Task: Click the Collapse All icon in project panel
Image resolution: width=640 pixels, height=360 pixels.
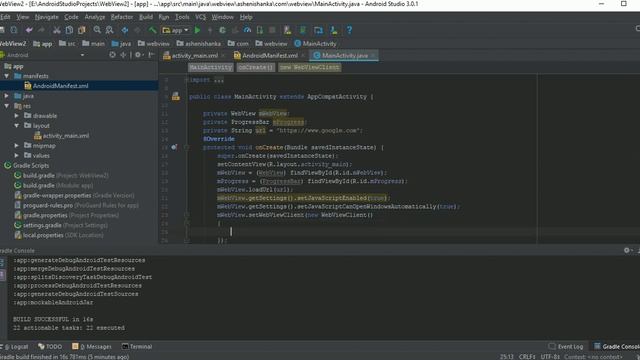Action: click(x=123, y=55)
